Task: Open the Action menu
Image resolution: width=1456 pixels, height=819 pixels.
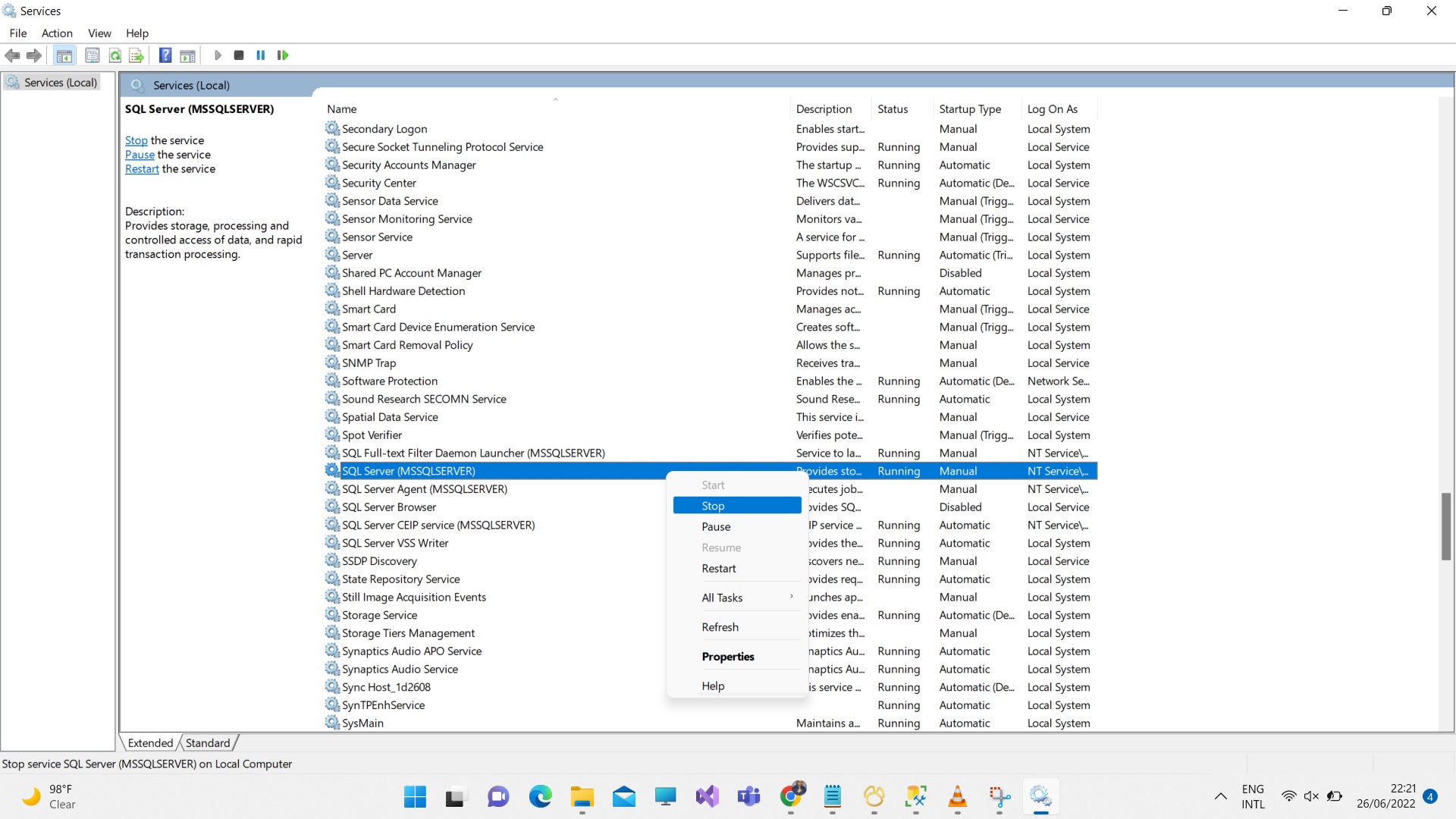Action: [57, 33]
